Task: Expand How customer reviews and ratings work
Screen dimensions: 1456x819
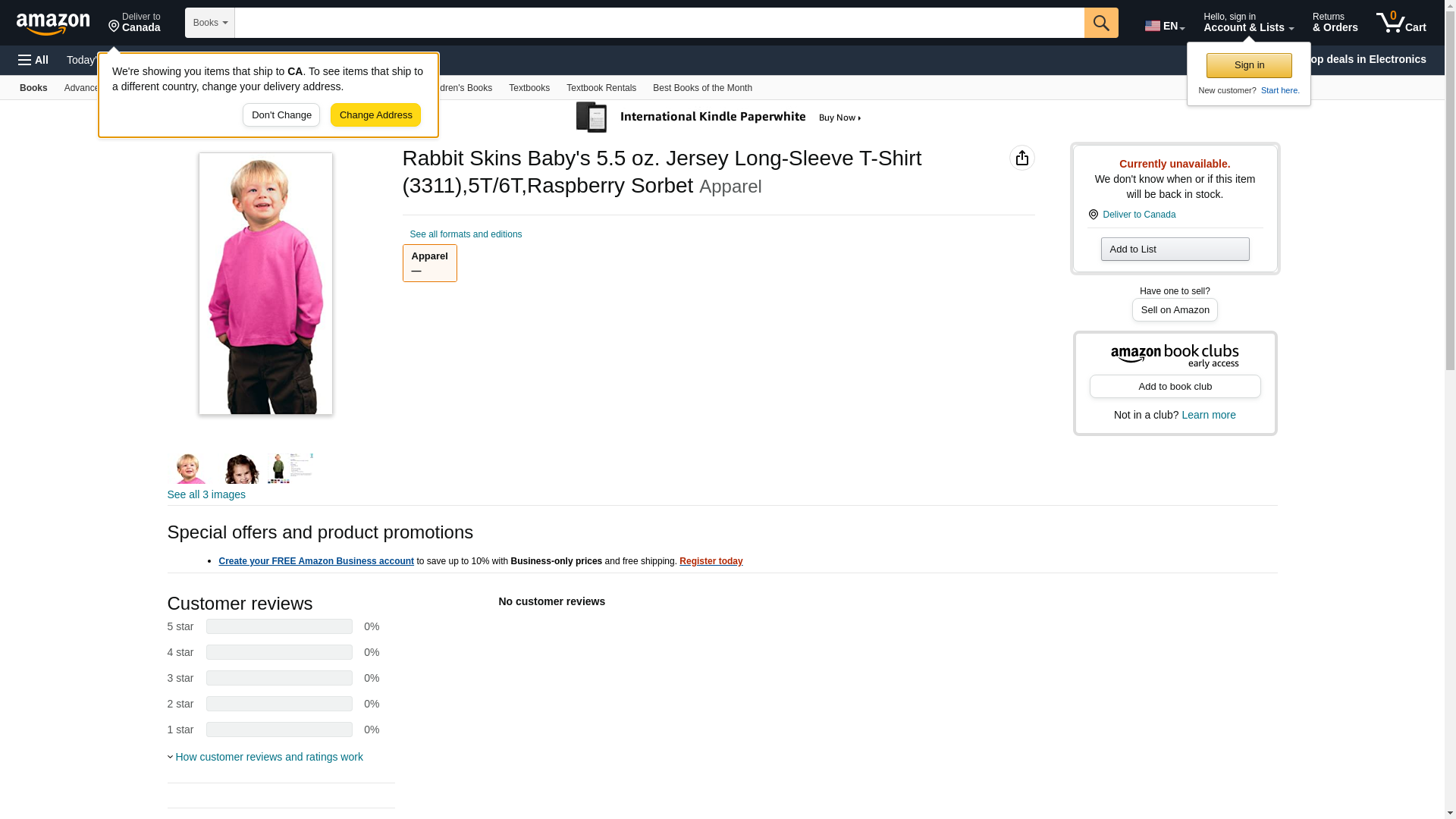Action: tap(265, 757)
